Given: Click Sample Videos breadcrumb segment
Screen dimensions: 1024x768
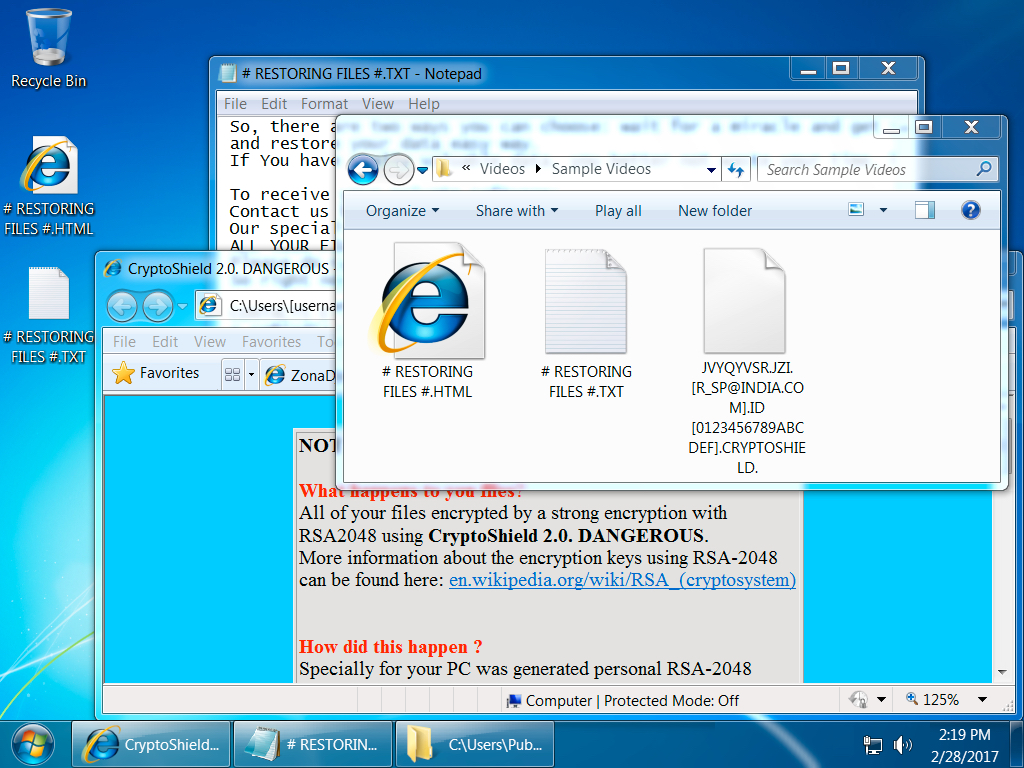Looking at the screenshot, I should pos(601,169).
